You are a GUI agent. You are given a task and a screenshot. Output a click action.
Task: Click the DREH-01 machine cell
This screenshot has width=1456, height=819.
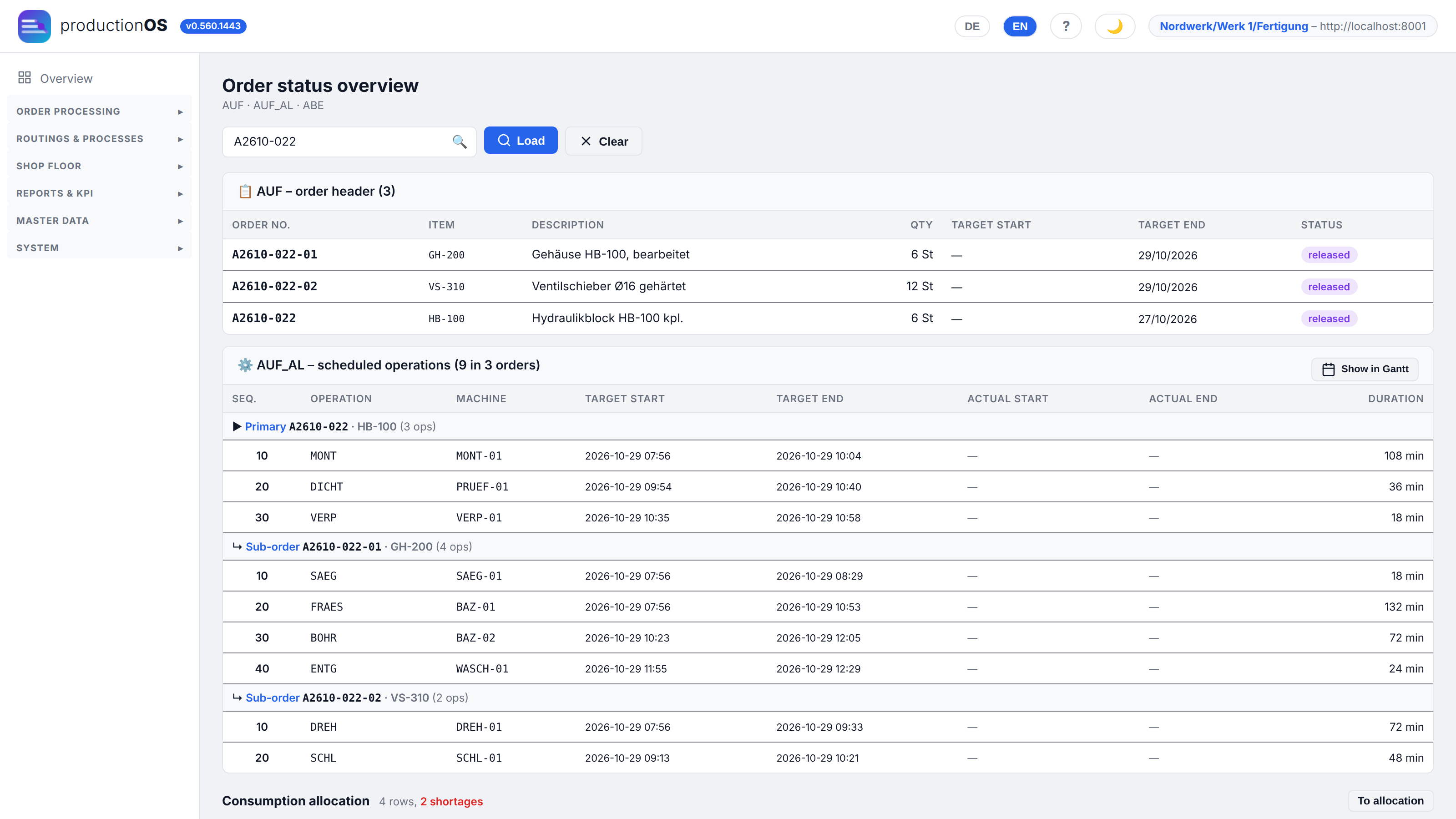[x=479, y=728]
